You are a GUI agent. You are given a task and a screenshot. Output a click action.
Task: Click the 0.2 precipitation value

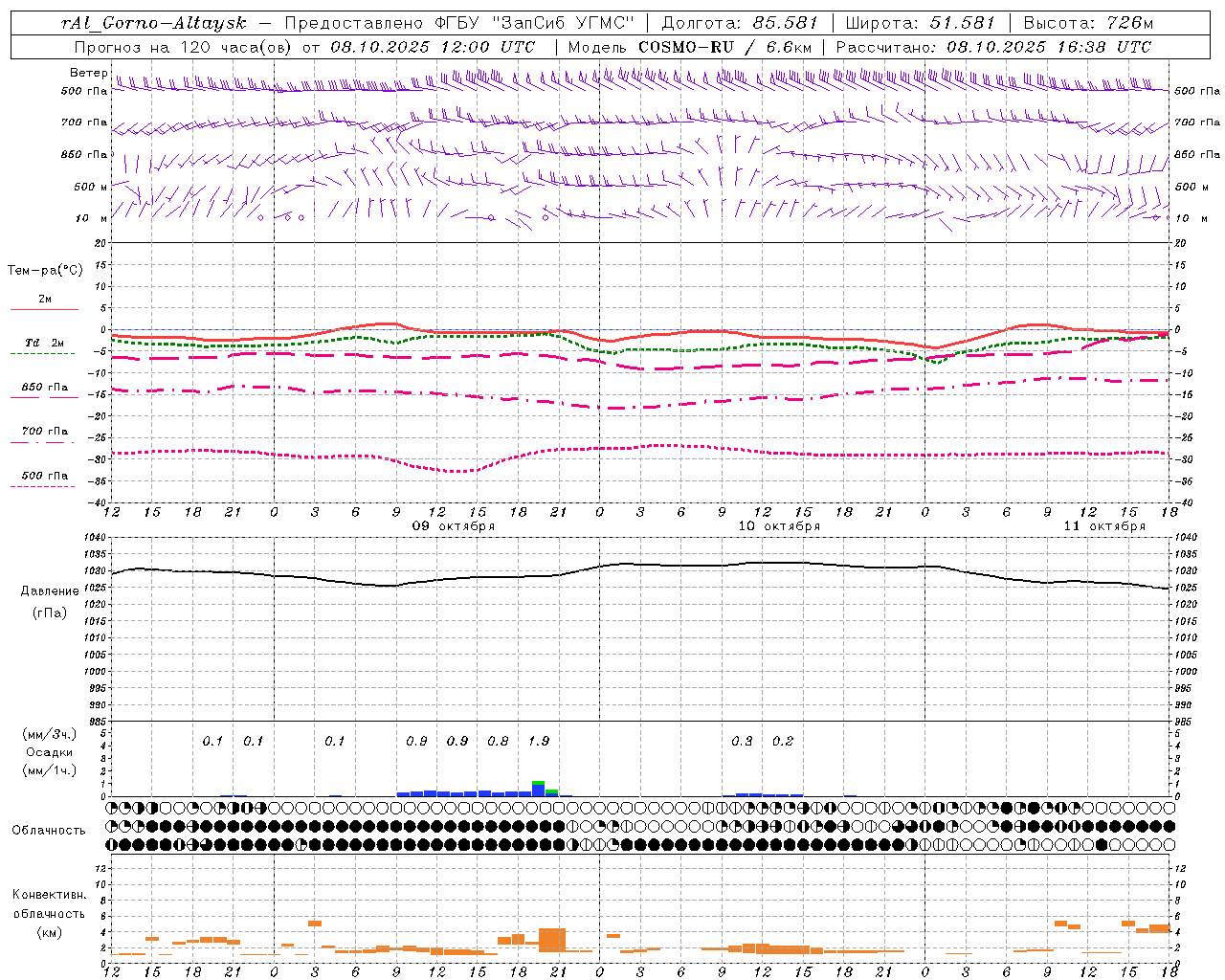(783, 741)
